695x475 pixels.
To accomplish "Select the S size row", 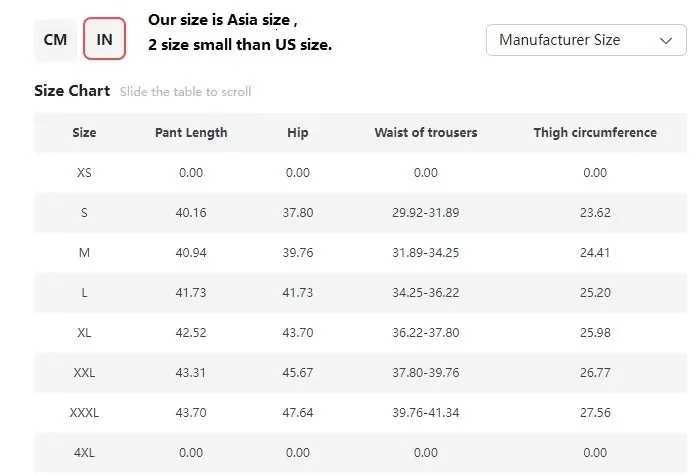I will pos(84,213).
